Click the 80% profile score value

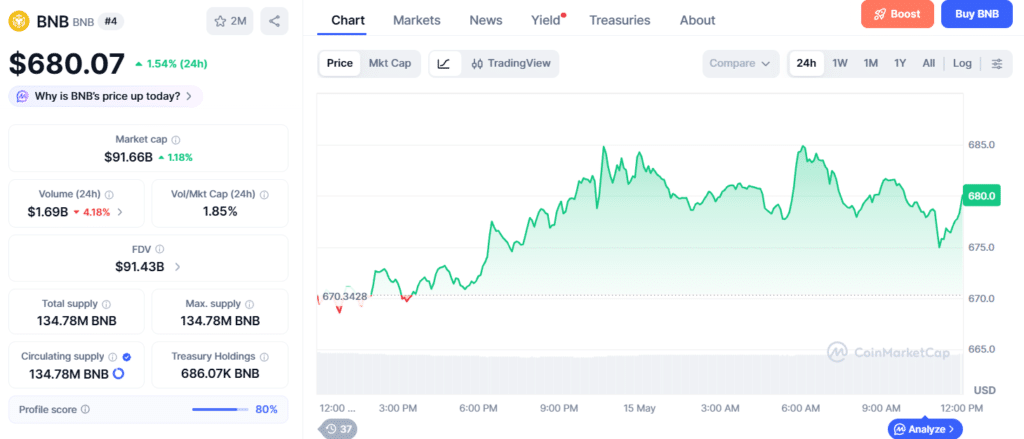266,410
